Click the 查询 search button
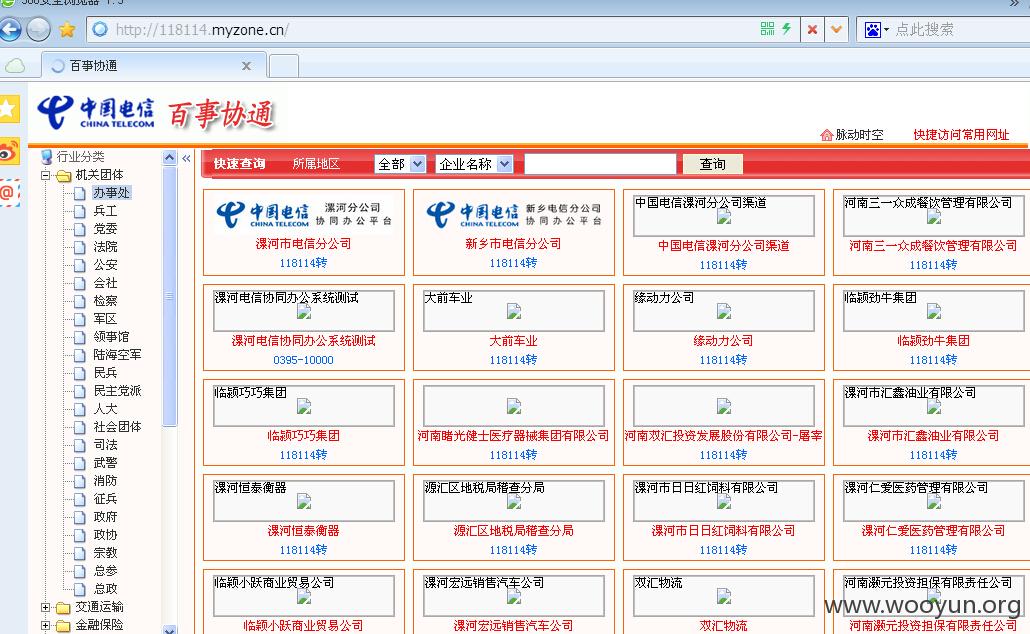Screen dimensions: 1030x634 pyautogui.click(x=713, y=164)
